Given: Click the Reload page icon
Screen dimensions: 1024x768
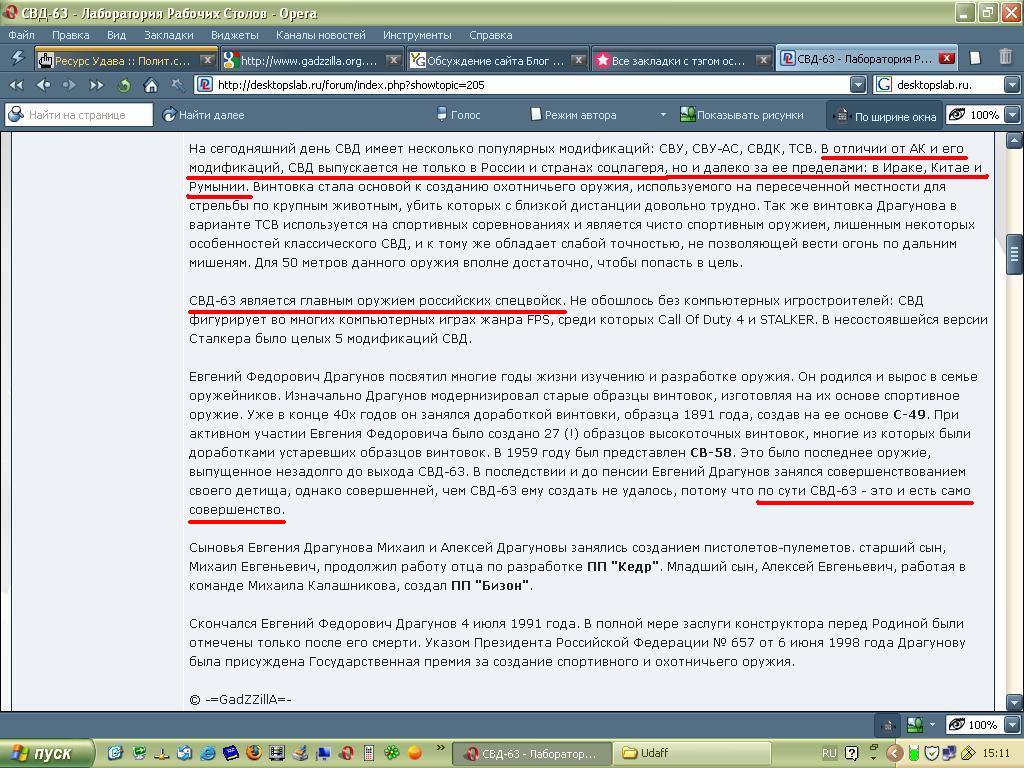Looking at the screenshot, I should click(124, 85).
